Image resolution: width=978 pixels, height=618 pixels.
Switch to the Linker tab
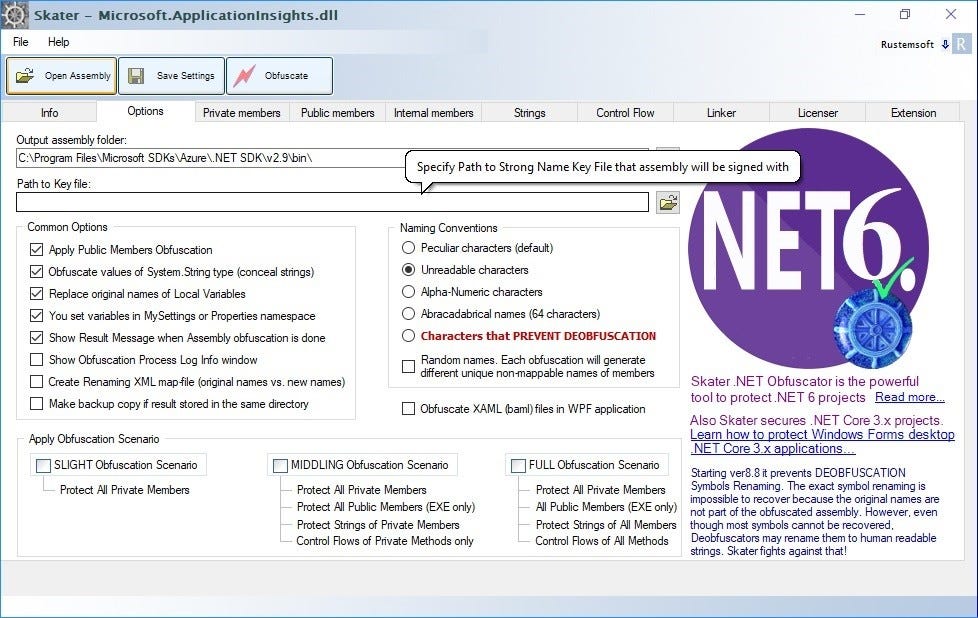721,113
